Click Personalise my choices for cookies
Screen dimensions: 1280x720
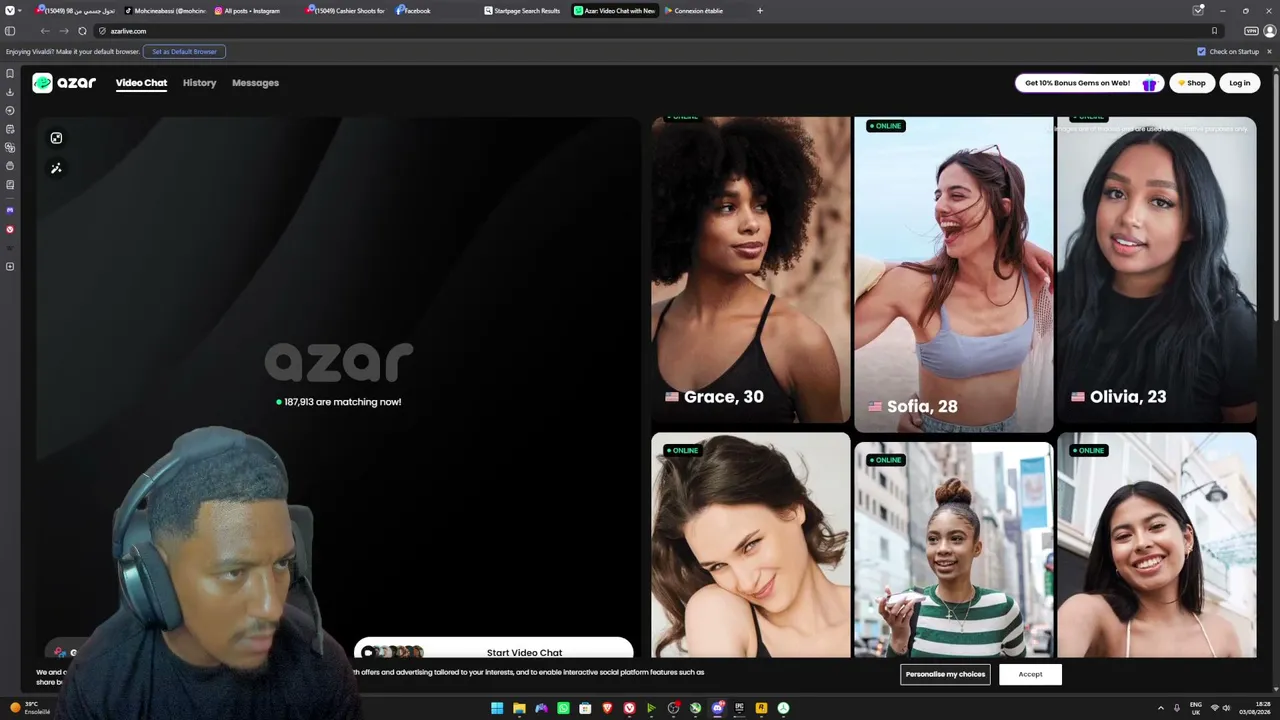pos(945,674)
